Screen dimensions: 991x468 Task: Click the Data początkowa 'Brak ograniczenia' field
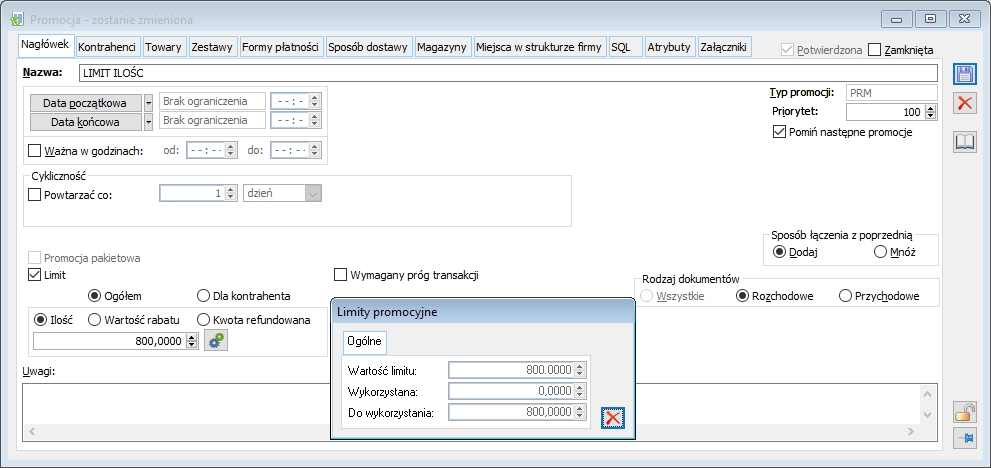coord(212,101)
